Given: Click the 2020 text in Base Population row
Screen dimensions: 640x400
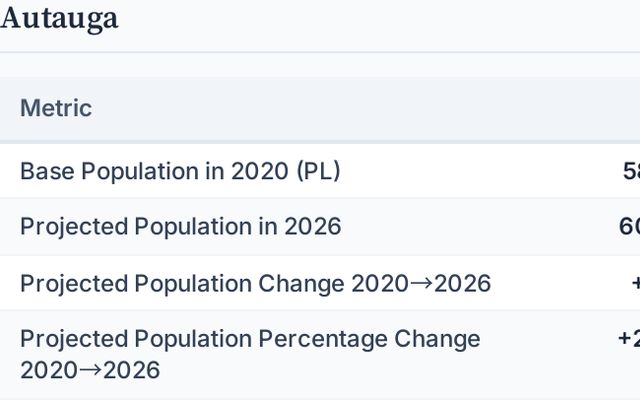Looking at the screenshot, I should (259, 171).
